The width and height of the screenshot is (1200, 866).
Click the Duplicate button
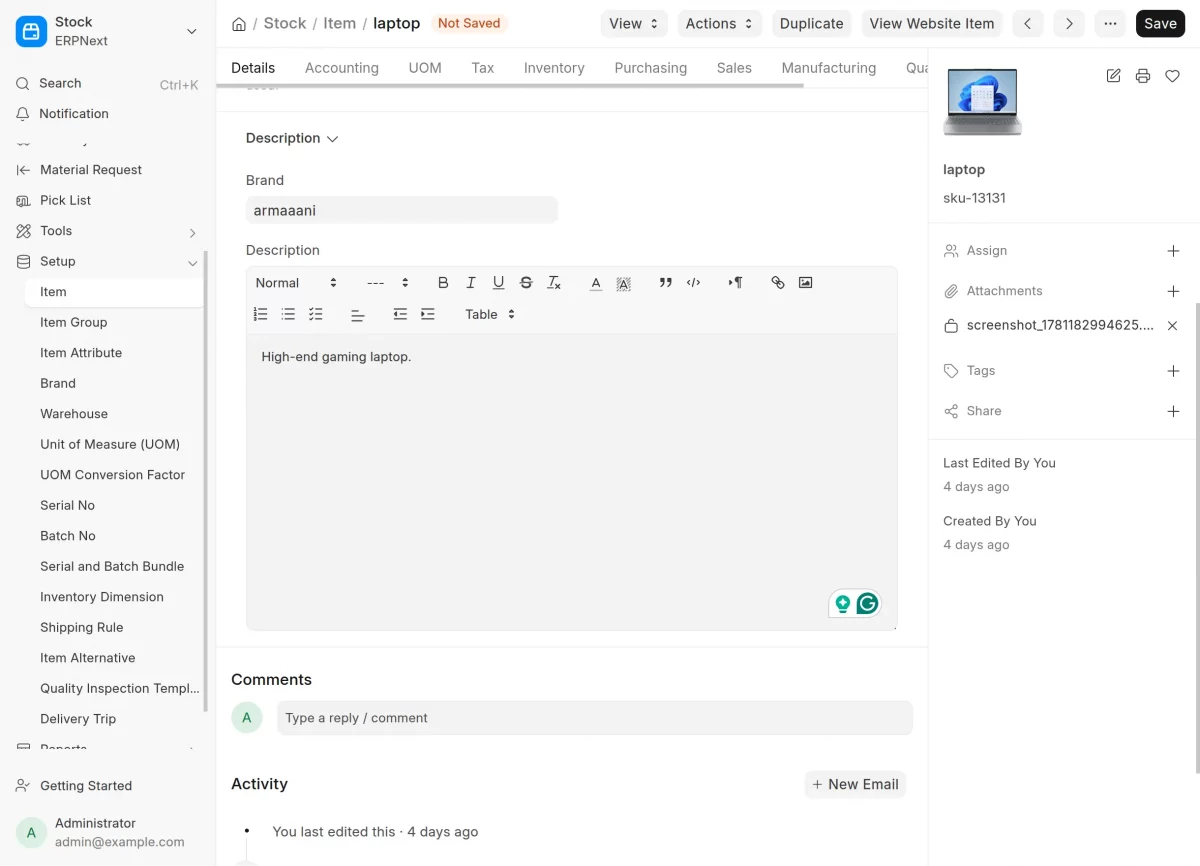pyautogui.click(x=812, y=24)
